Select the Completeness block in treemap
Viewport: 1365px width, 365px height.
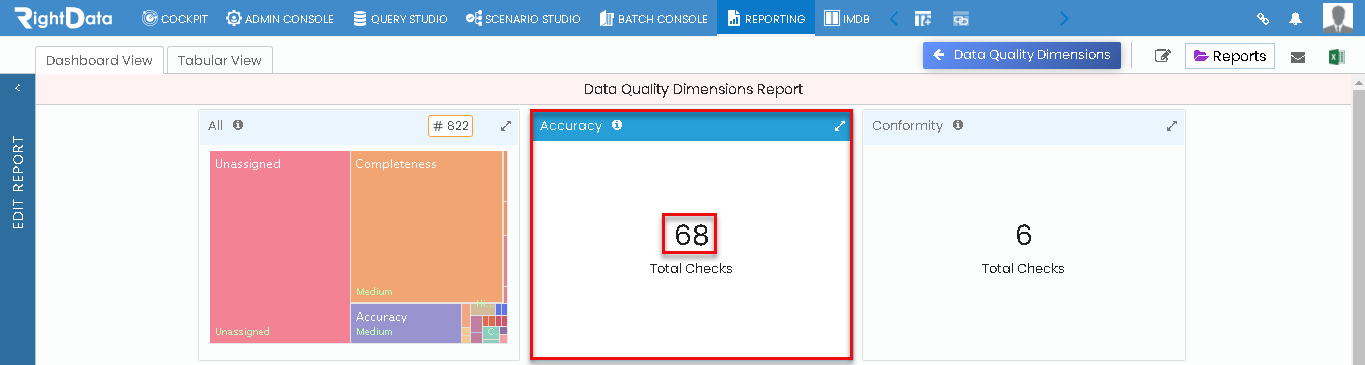427,226
